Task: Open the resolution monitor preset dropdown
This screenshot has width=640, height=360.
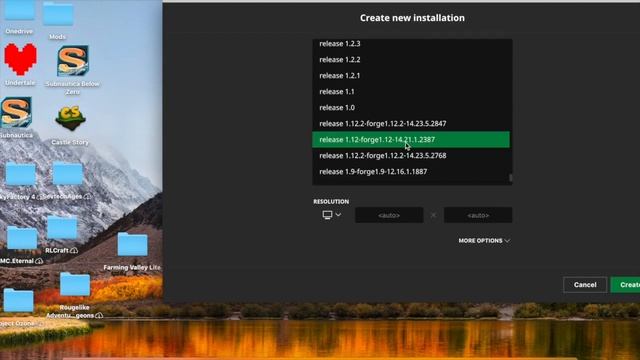Action: tap(331, 215)
